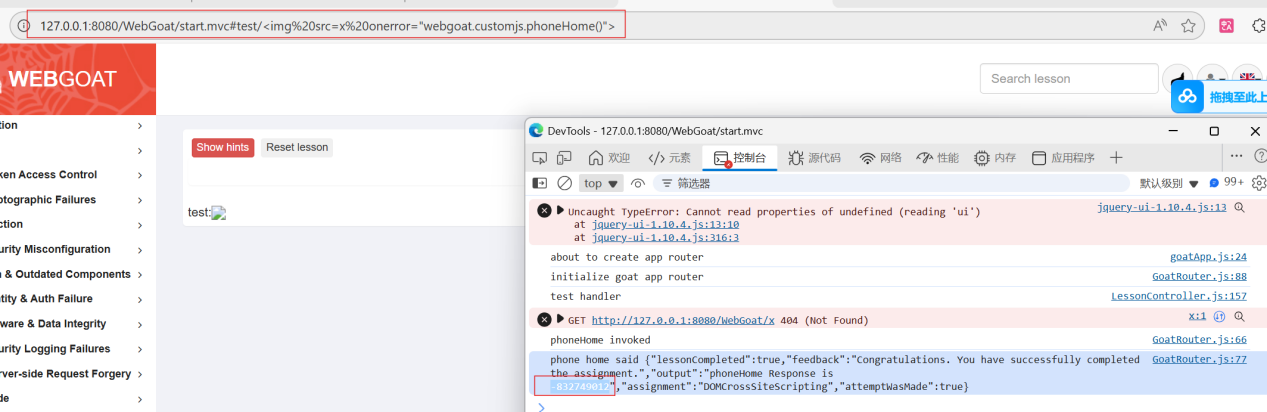The height and width of the screenshot is (412, 1267).
Task: Expand the 'ken Access Control' sidebar category
Action: (72, 175)
